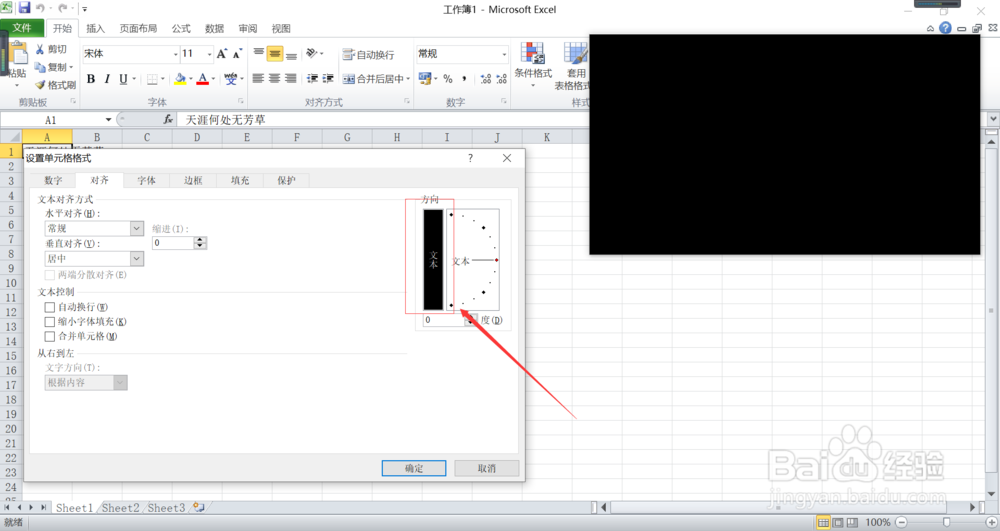1000x531 pixels.
Task: Center text horizontally in ribbon
Action: tap(275, 78)
